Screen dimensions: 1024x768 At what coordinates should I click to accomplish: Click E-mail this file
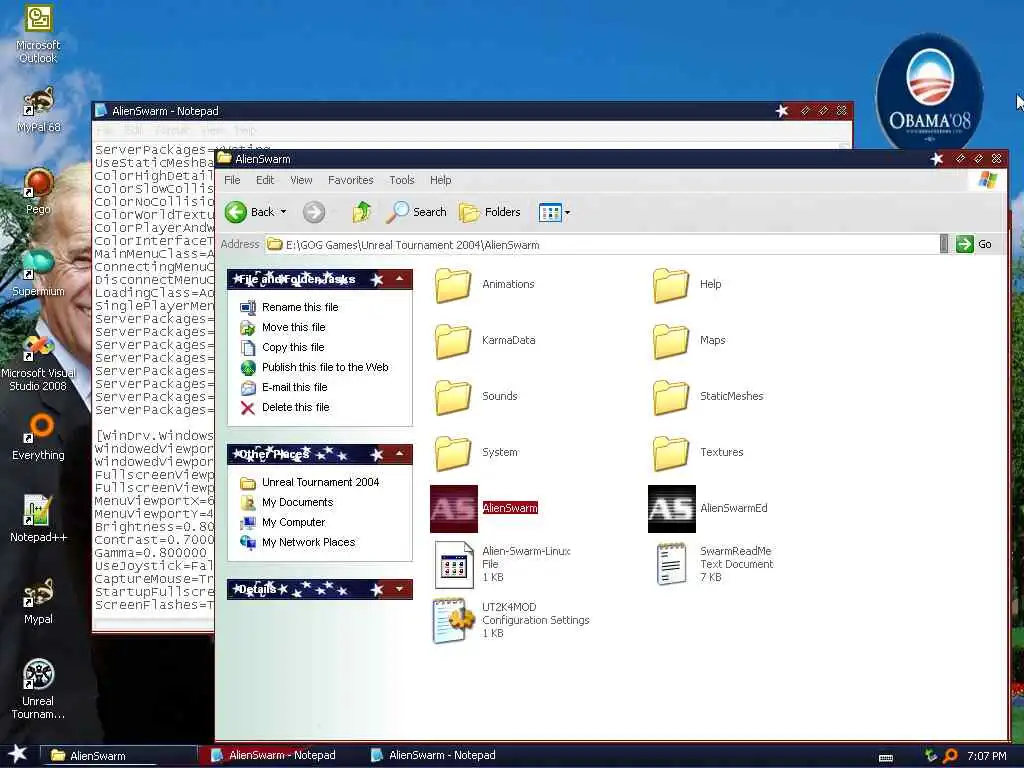pyautogui.click(x=295, y=387)
